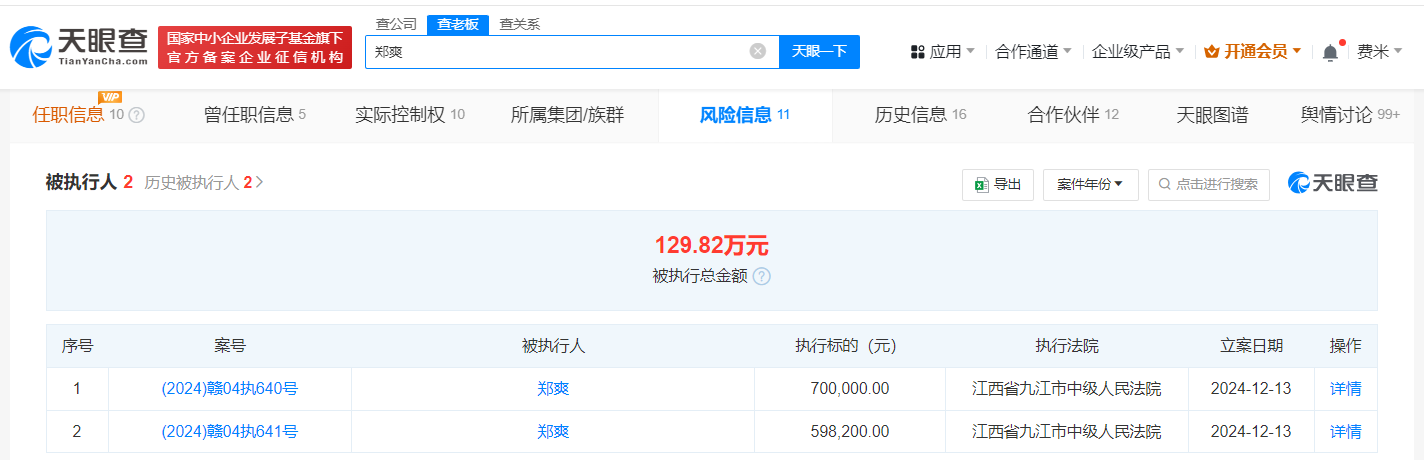Open 详情 for the 598,200.00 row
This screenshot has height=460, width=1424.
click(x=1345, y=432)
